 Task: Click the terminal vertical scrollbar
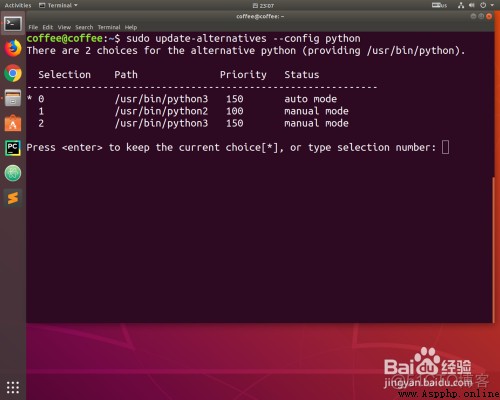(493, 250)
